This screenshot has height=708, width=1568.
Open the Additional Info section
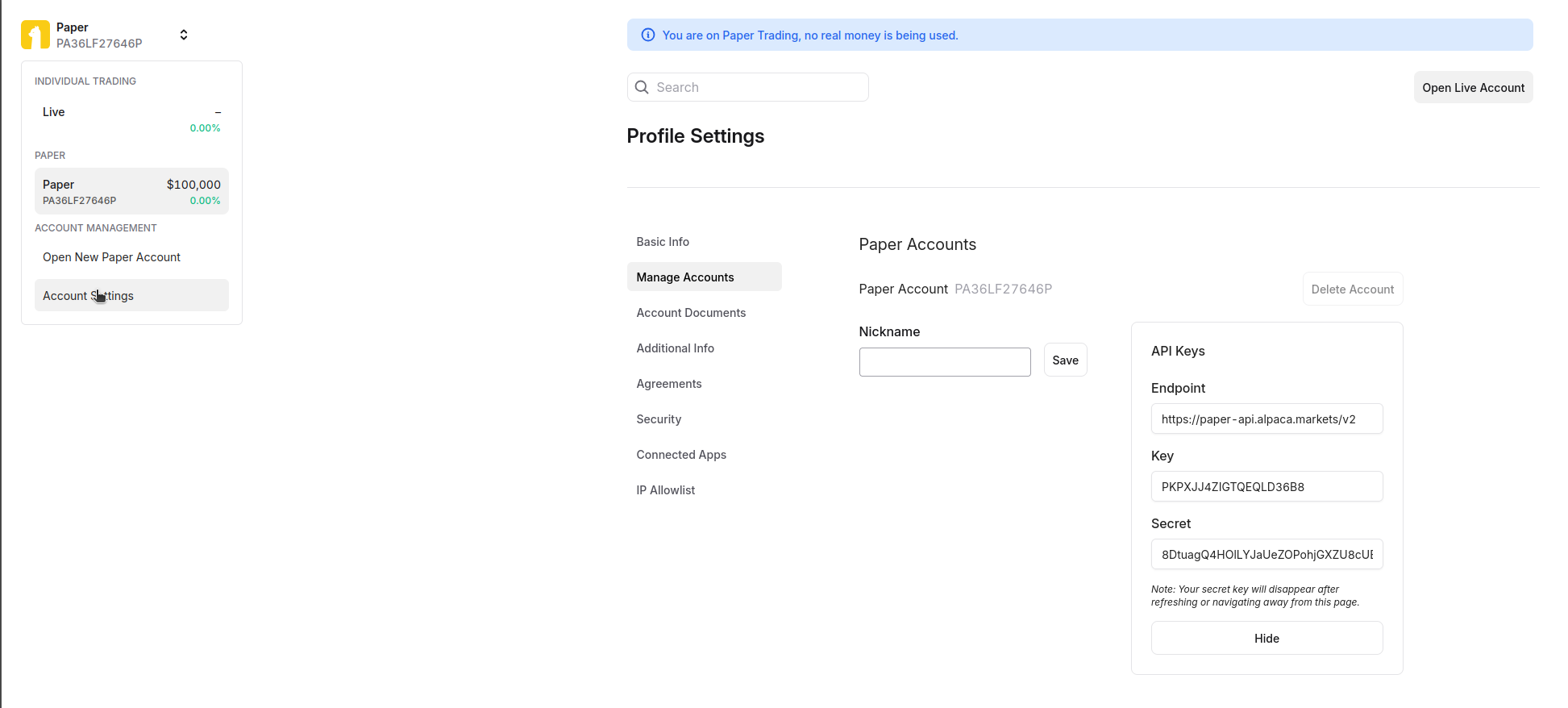[x=675, y=348]
